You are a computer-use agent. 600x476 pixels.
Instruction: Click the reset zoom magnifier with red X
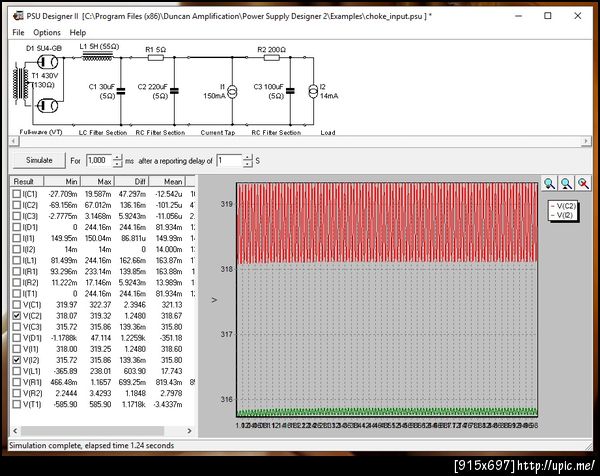coord(583,183)
